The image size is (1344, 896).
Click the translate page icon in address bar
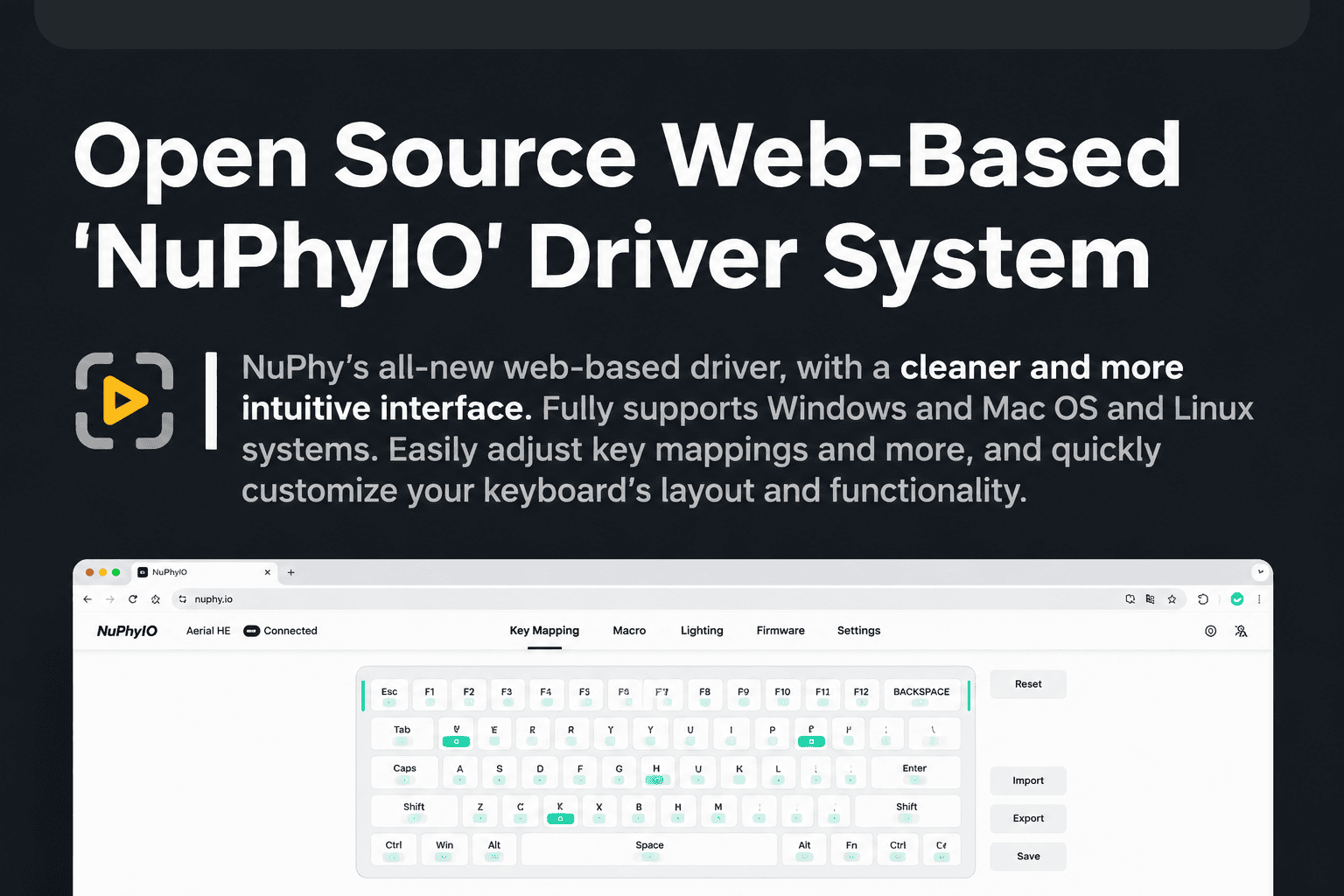point(1150,599)
